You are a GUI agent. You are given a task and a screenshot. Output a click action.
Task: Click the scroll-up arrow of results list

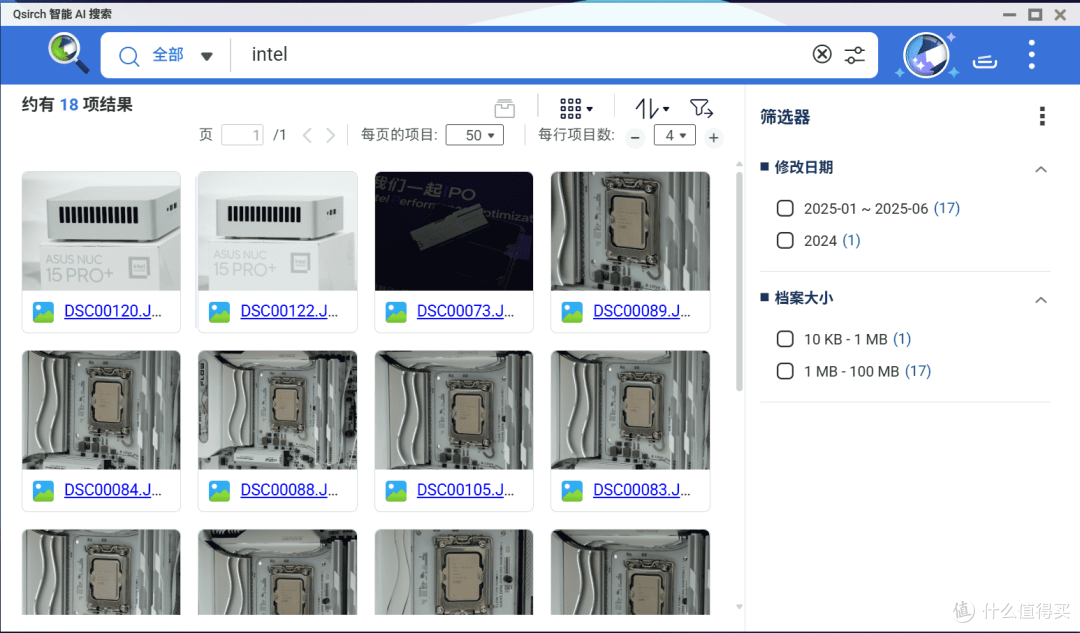tap(739, 164)
